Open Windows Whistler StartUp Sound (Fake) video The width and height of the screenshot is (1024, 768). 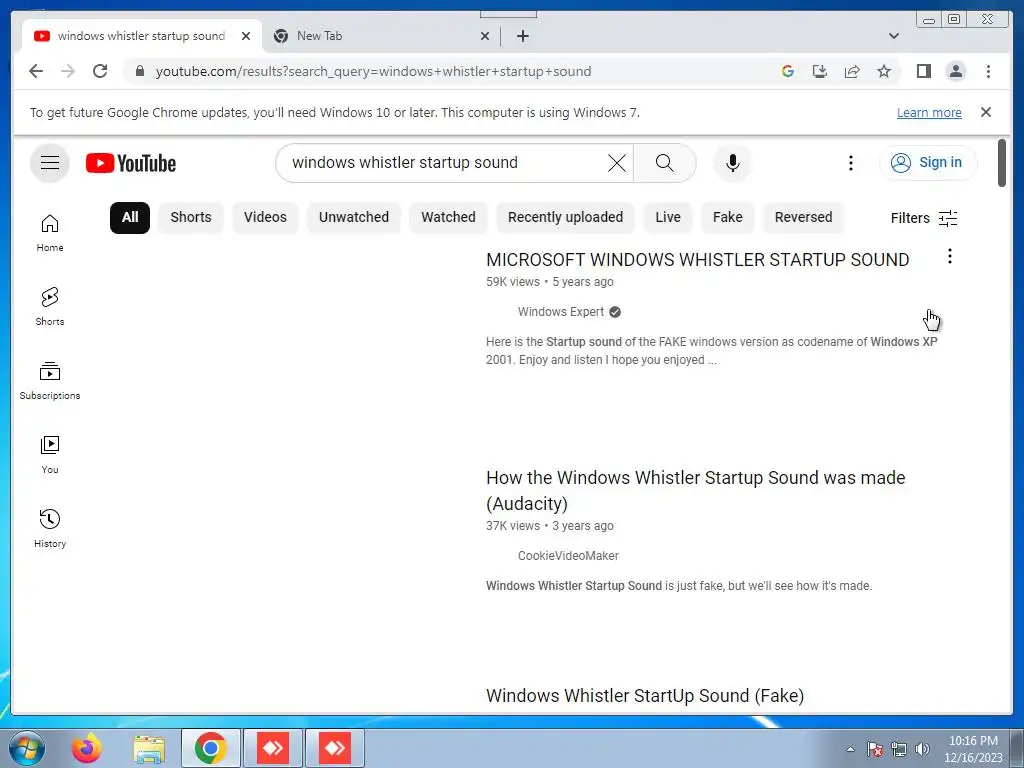point(645,696)
